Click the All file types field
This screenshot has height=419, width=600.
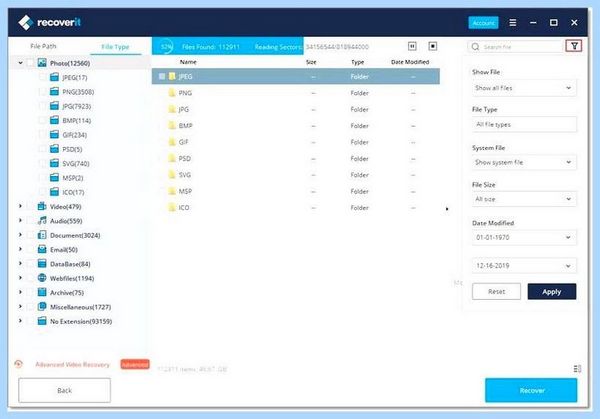pos(524,125)
